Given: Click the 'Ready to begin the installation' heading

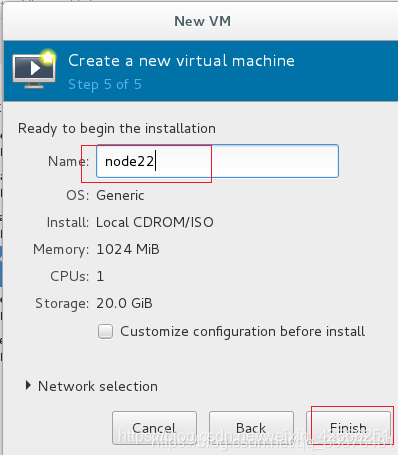Looking at the screenshot, I should pyautogui.click(x=117, y=128).
